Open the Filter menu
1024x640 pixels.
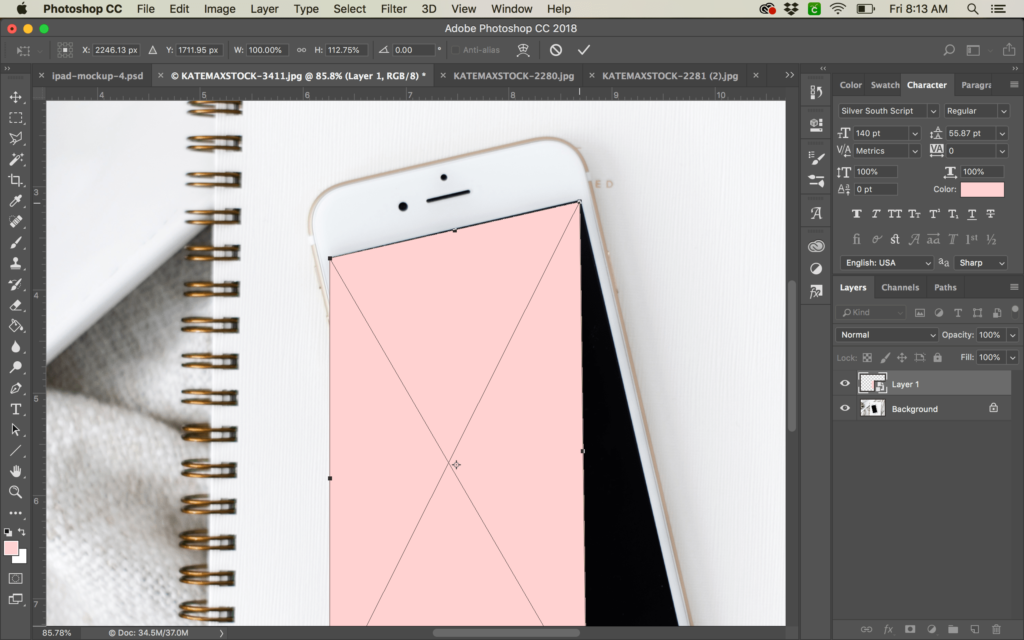point(394,9)
